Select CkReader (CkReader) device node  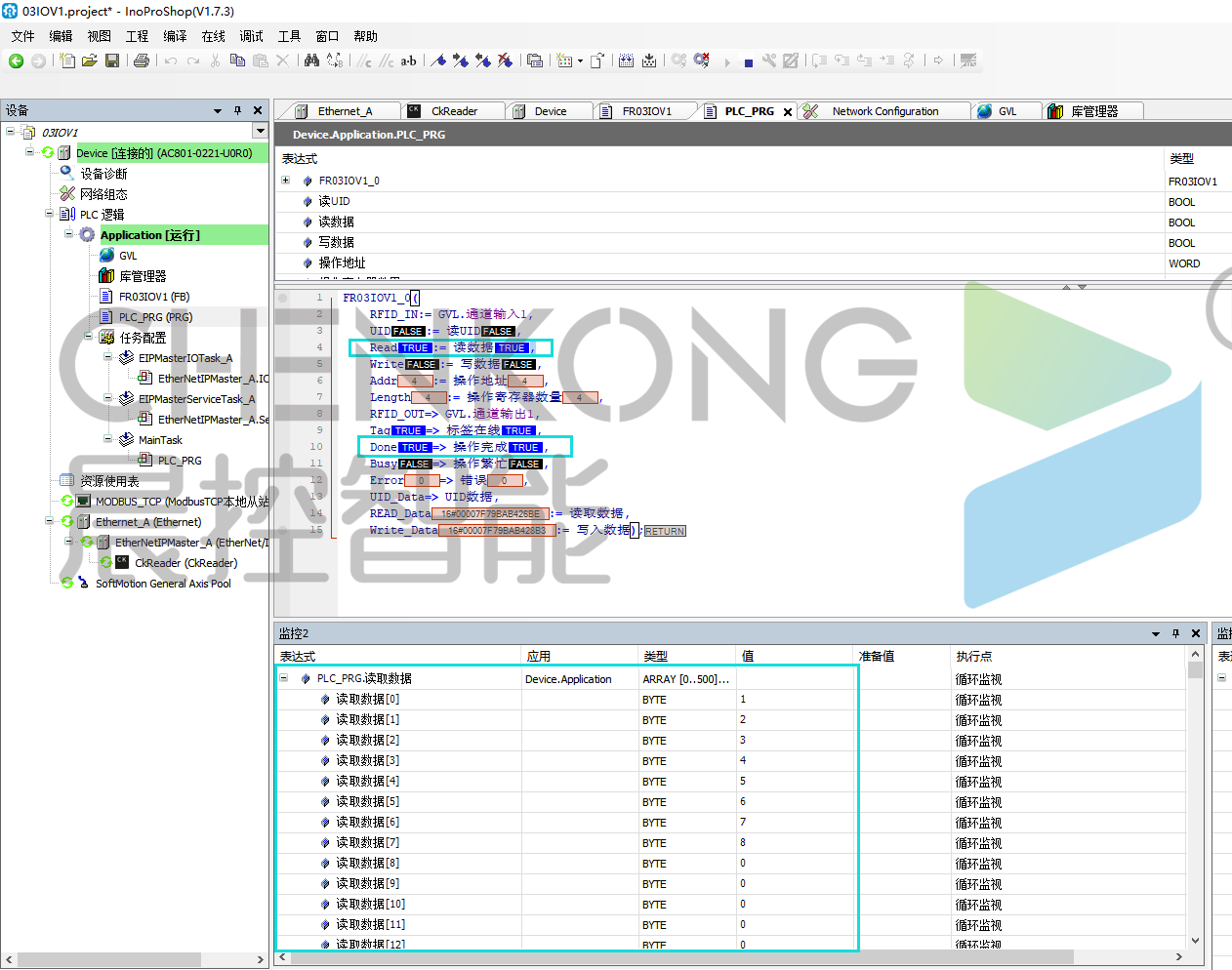coord(185,563)
